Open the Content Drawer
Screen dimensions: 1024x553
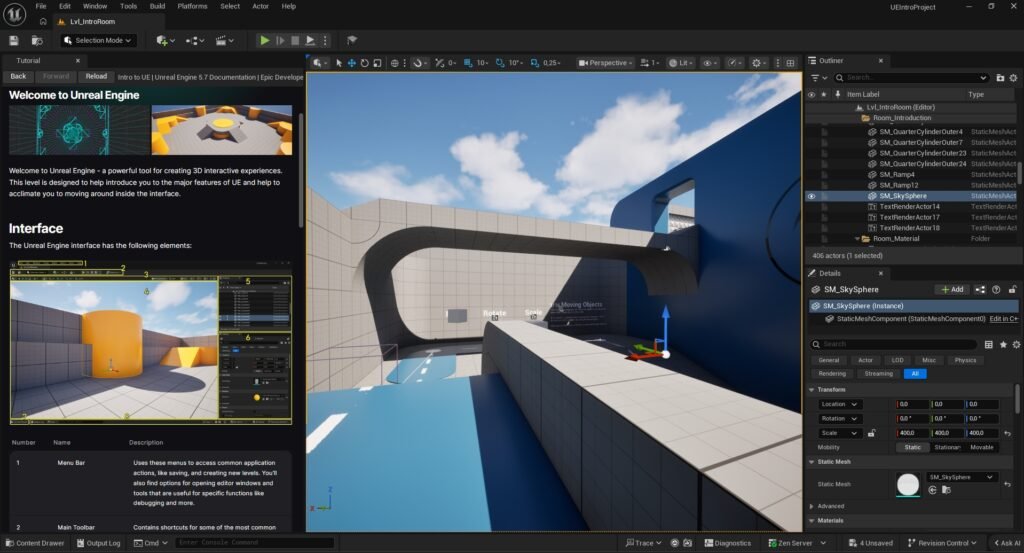click(x=35, y=543)
